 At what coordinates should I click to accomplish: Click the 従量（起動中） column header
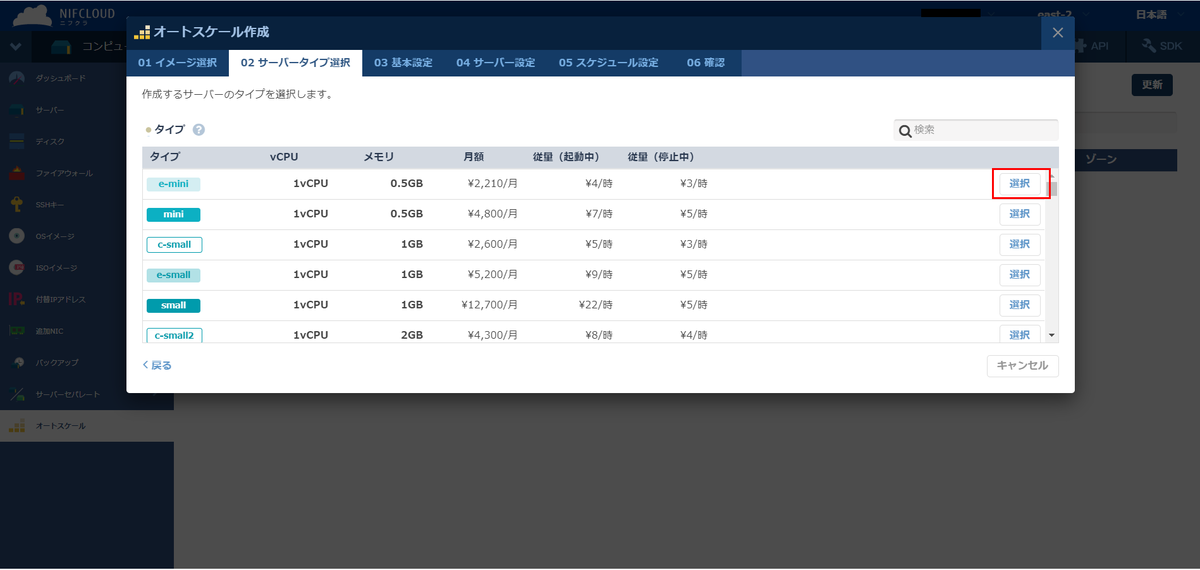pos(566,157)
